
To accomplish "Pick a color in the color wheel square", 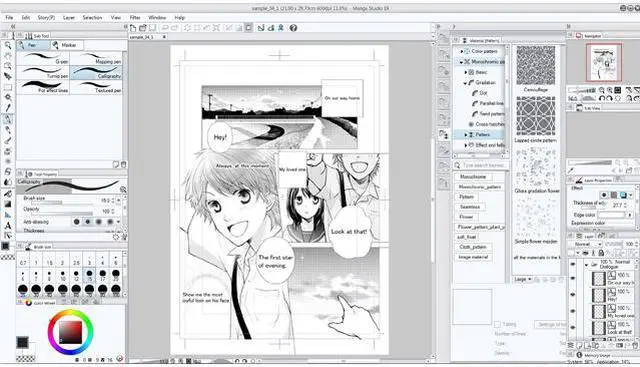I will coord(71,332).
